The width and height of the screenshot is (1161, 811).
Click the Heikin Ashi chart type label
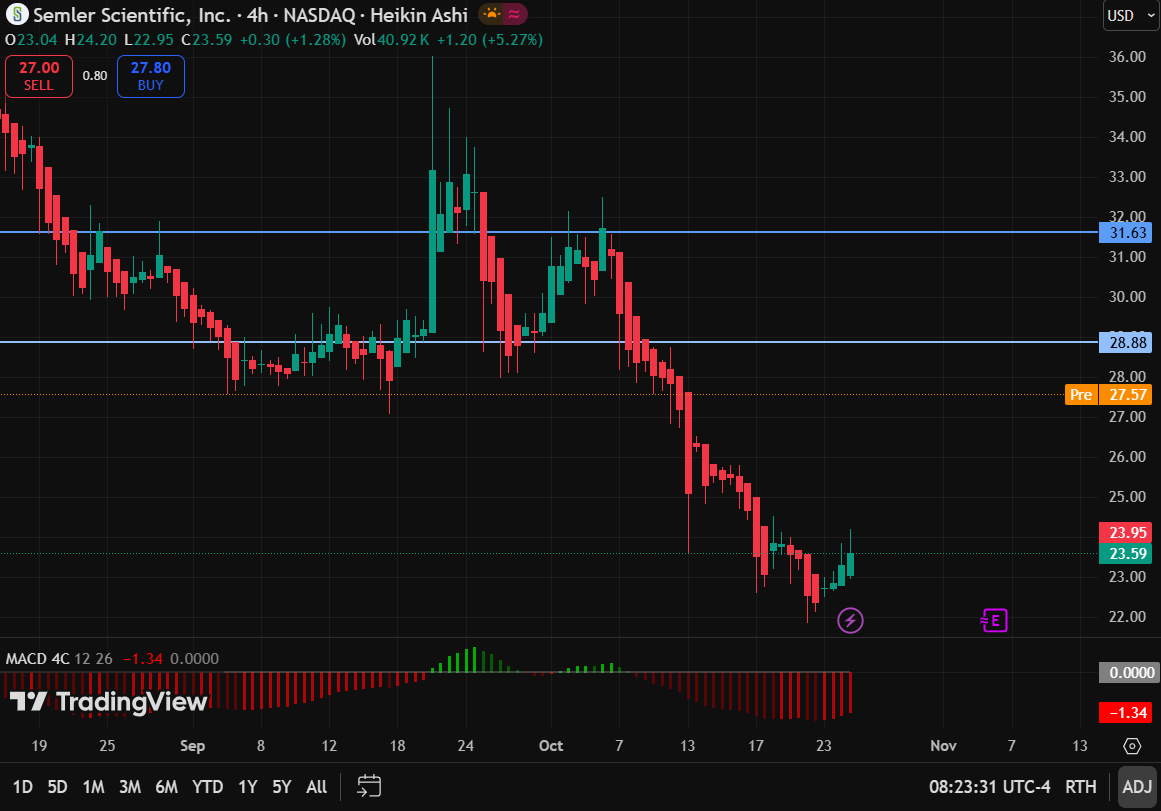[x=419, y=15]
